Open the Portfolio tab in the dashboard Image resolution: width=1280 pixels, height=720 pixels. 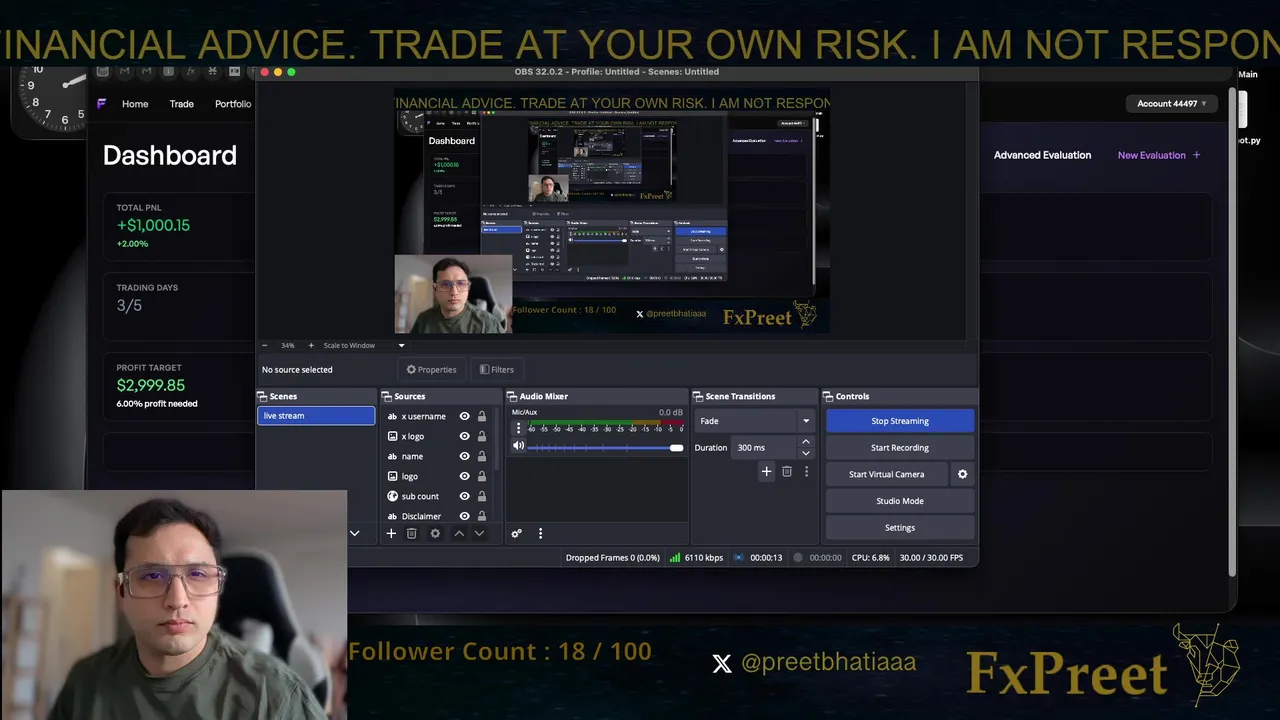pos(233,104)
